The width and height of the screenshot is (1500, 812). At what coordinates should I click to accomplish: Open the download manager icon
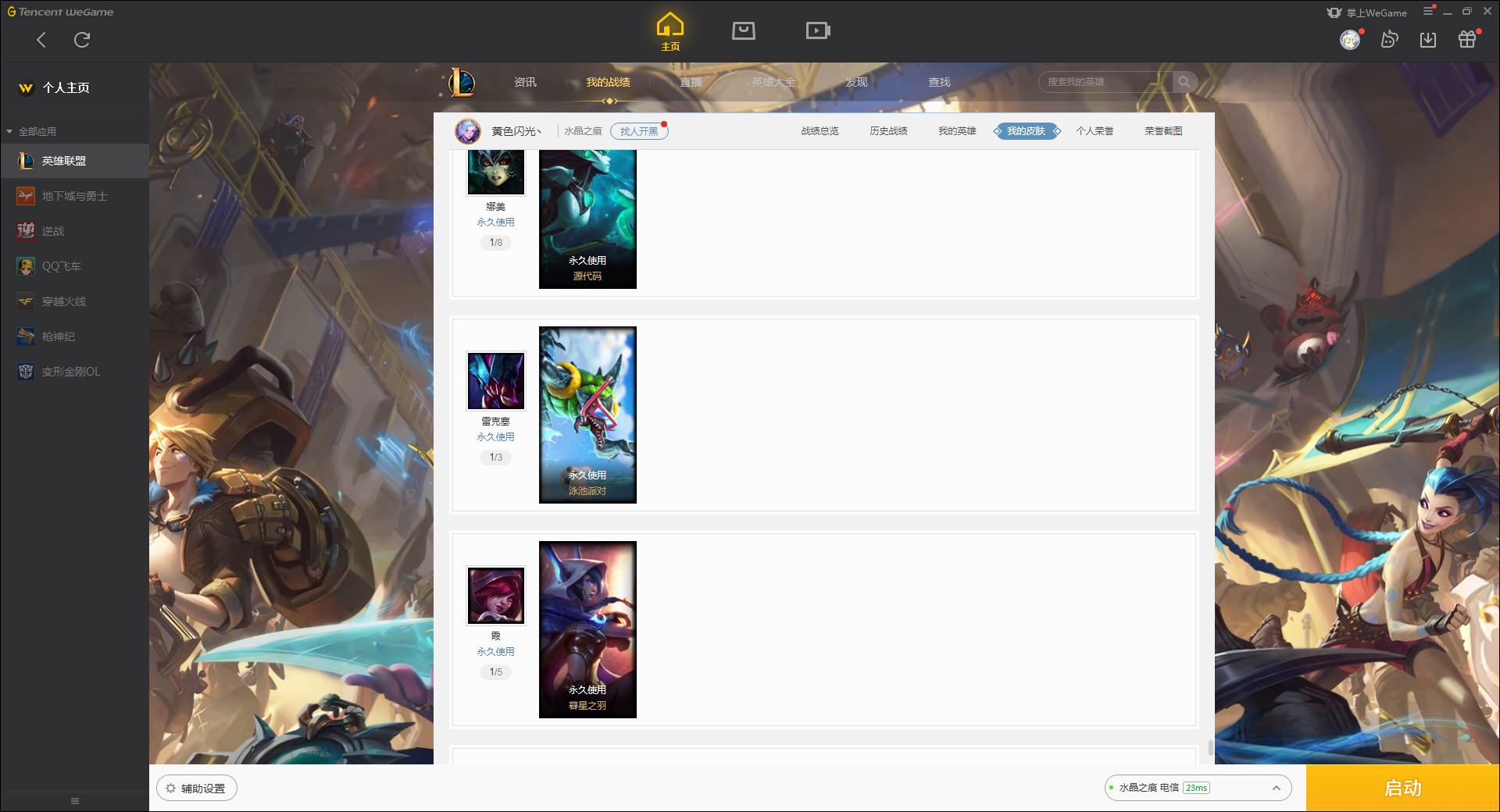[1428, 39]
